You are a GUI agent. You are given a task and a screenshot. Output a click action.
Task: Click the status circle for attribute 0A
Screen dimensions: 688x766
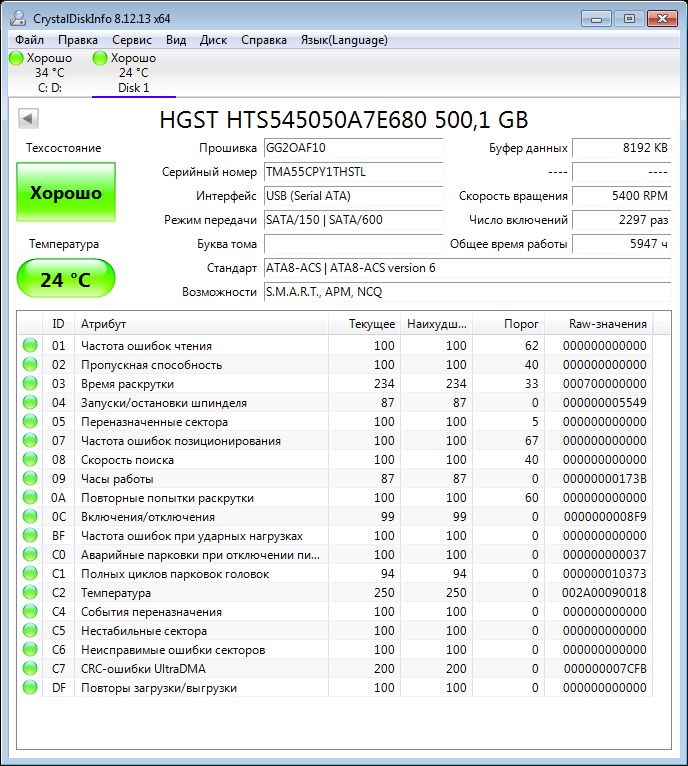[x=30, y=497]
